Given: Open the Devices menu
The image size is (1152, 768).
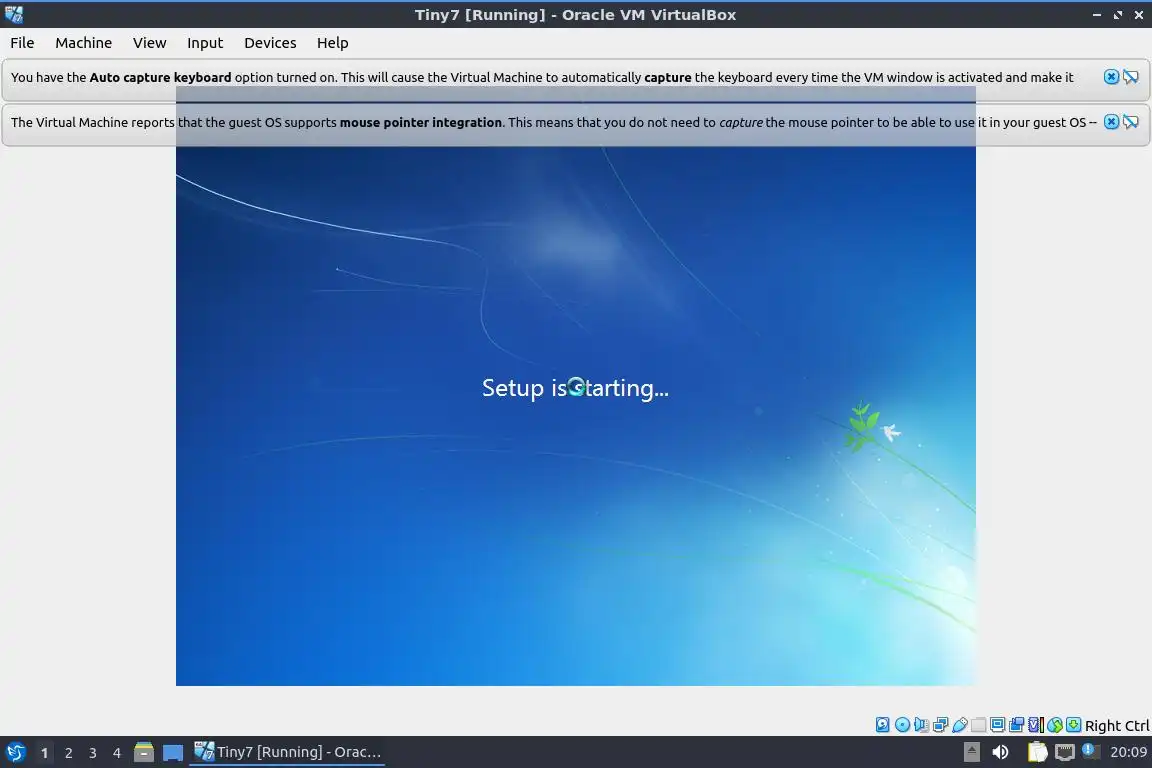Looking at the screenshot, I should [x=270, y=43].
